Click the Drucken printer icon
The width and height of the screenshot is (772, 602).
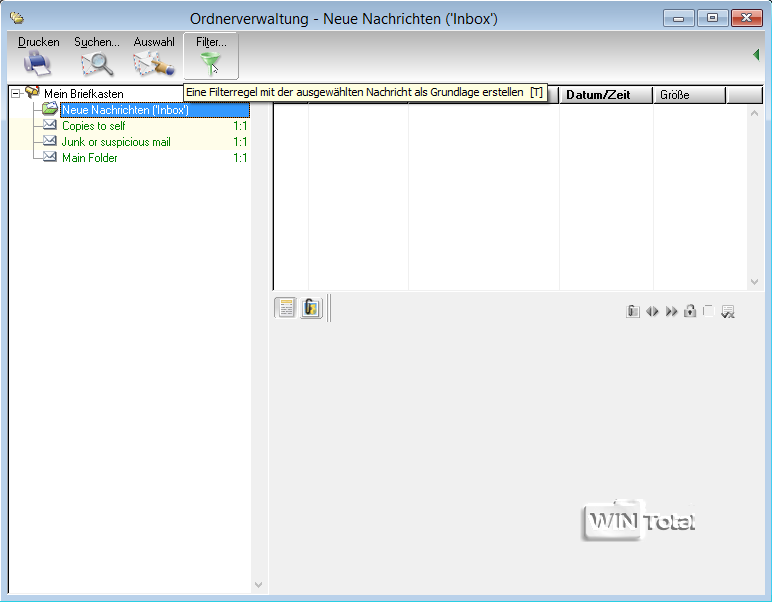38,63
